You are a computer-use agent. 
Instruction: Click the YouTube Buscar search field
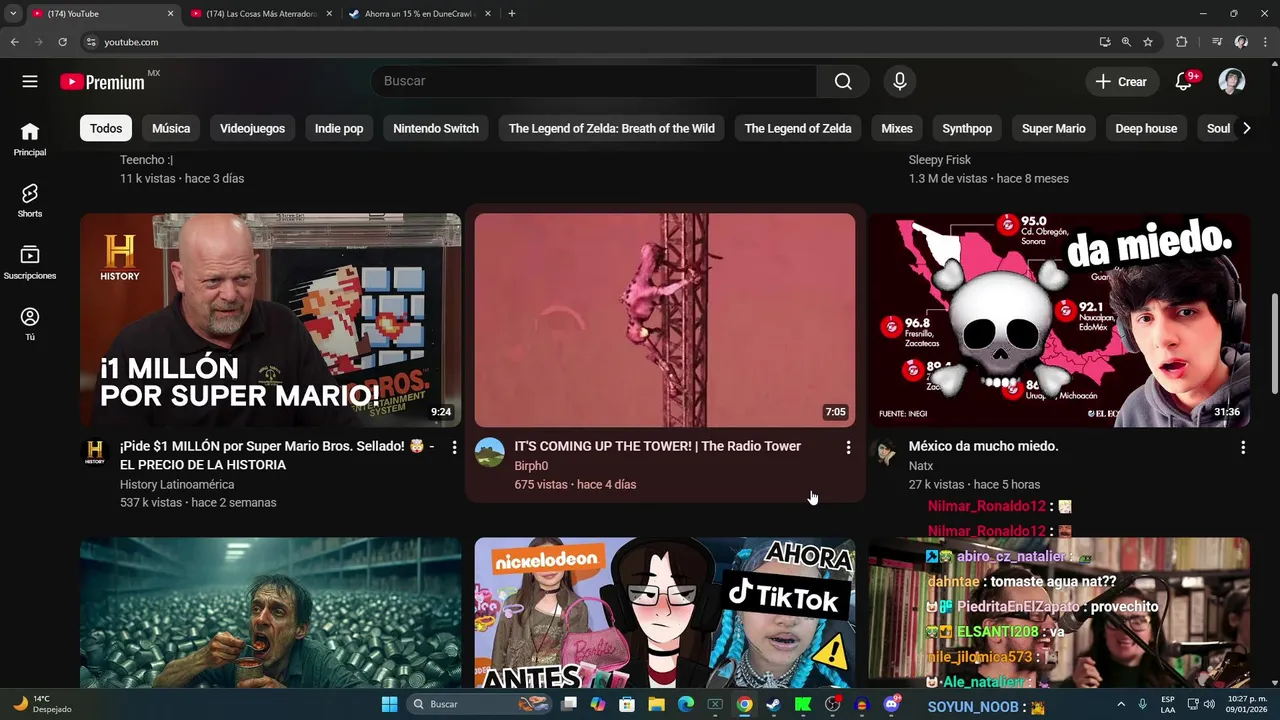coord(594,82)
